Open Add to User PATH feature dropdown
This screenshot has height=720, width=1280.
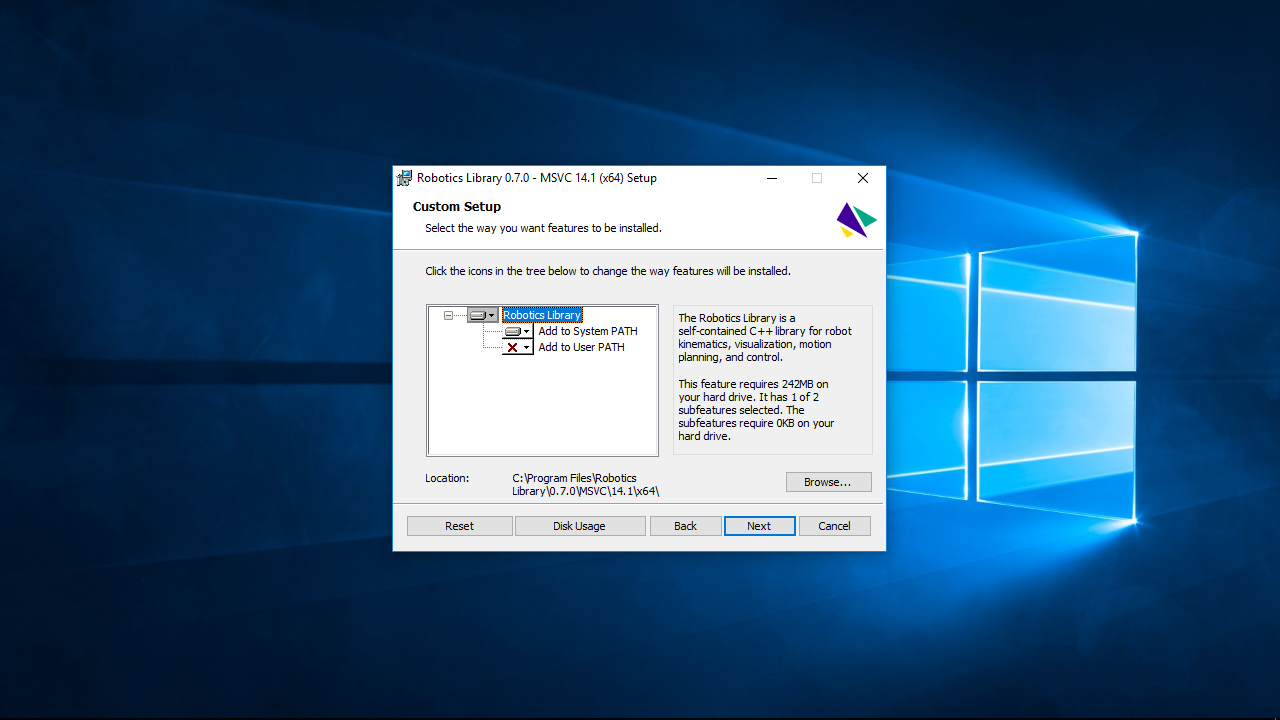click(x=517, y=347)
